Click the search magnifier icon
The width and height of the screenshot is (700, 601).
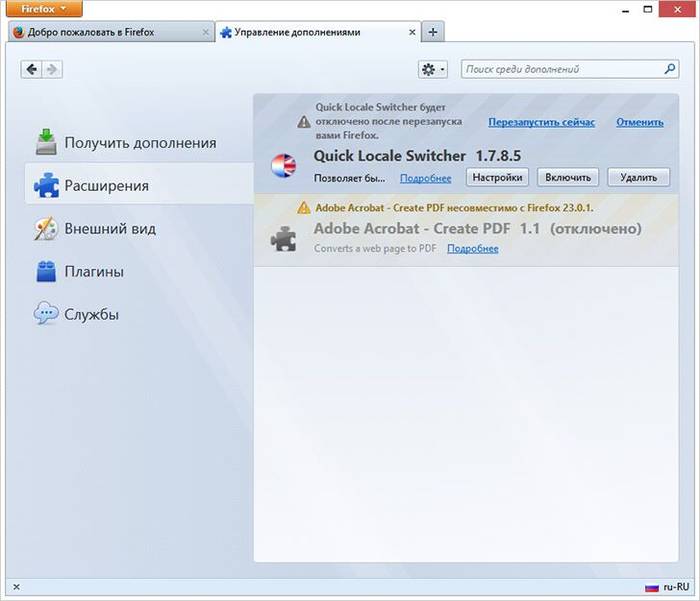tap(670, 69)
